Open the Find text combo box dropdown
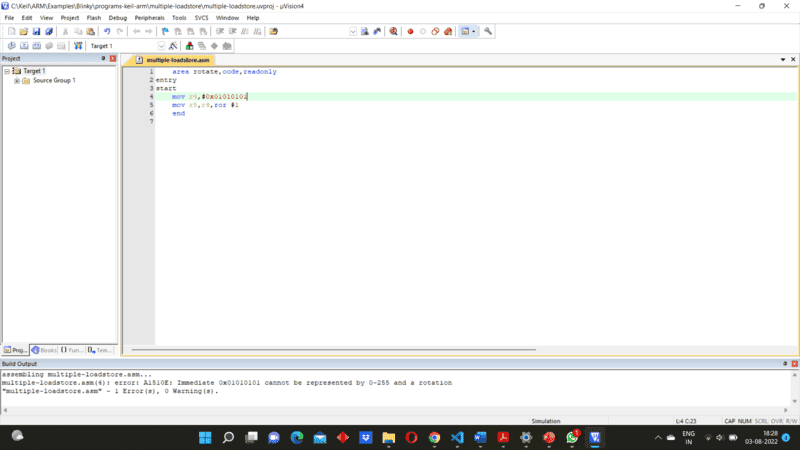This screenshot has height=450, width=800. (353, 32)
